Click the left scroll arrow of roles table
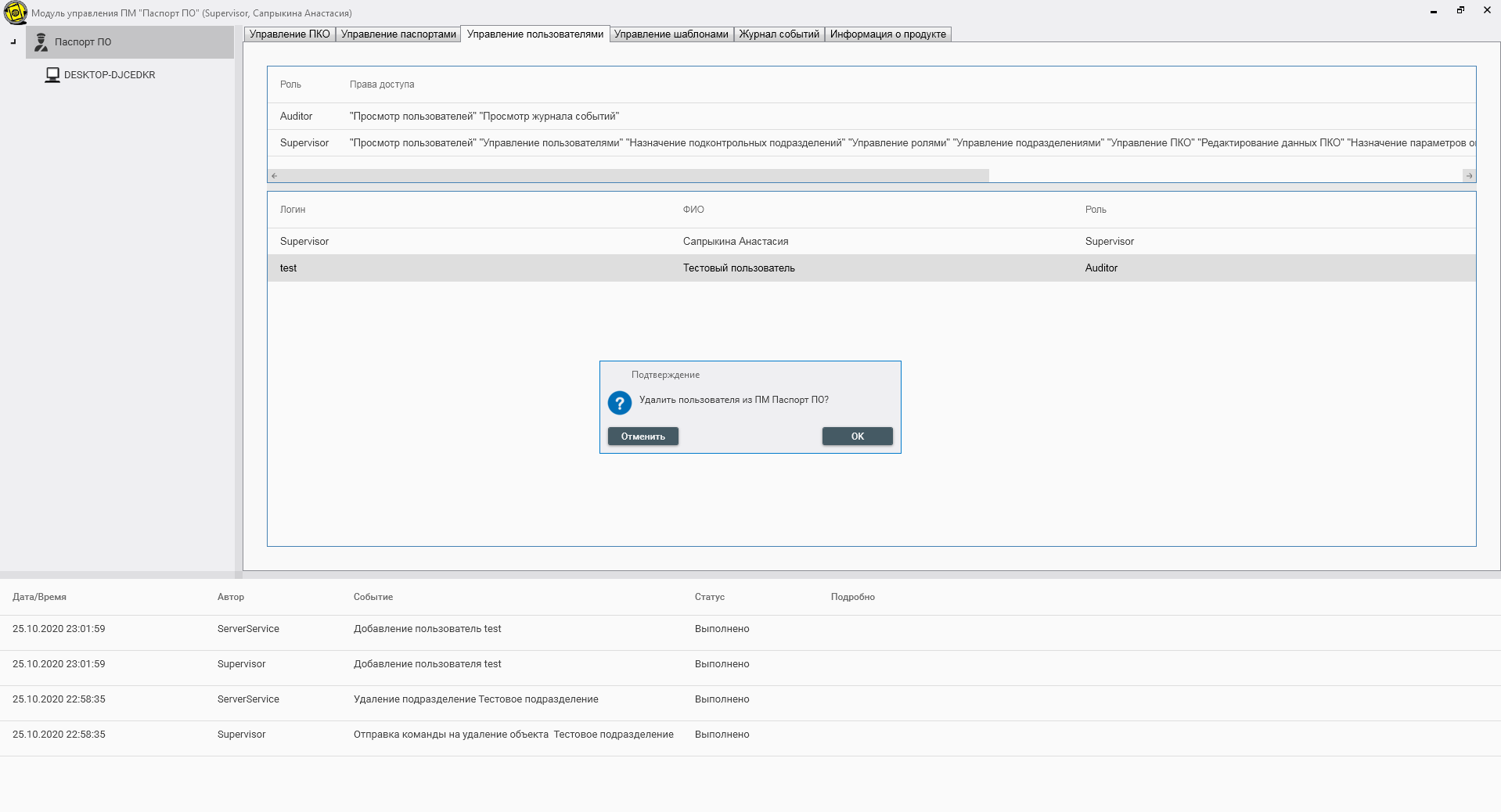The height and width of the screenshot is (812, 1501). point(275,176)
